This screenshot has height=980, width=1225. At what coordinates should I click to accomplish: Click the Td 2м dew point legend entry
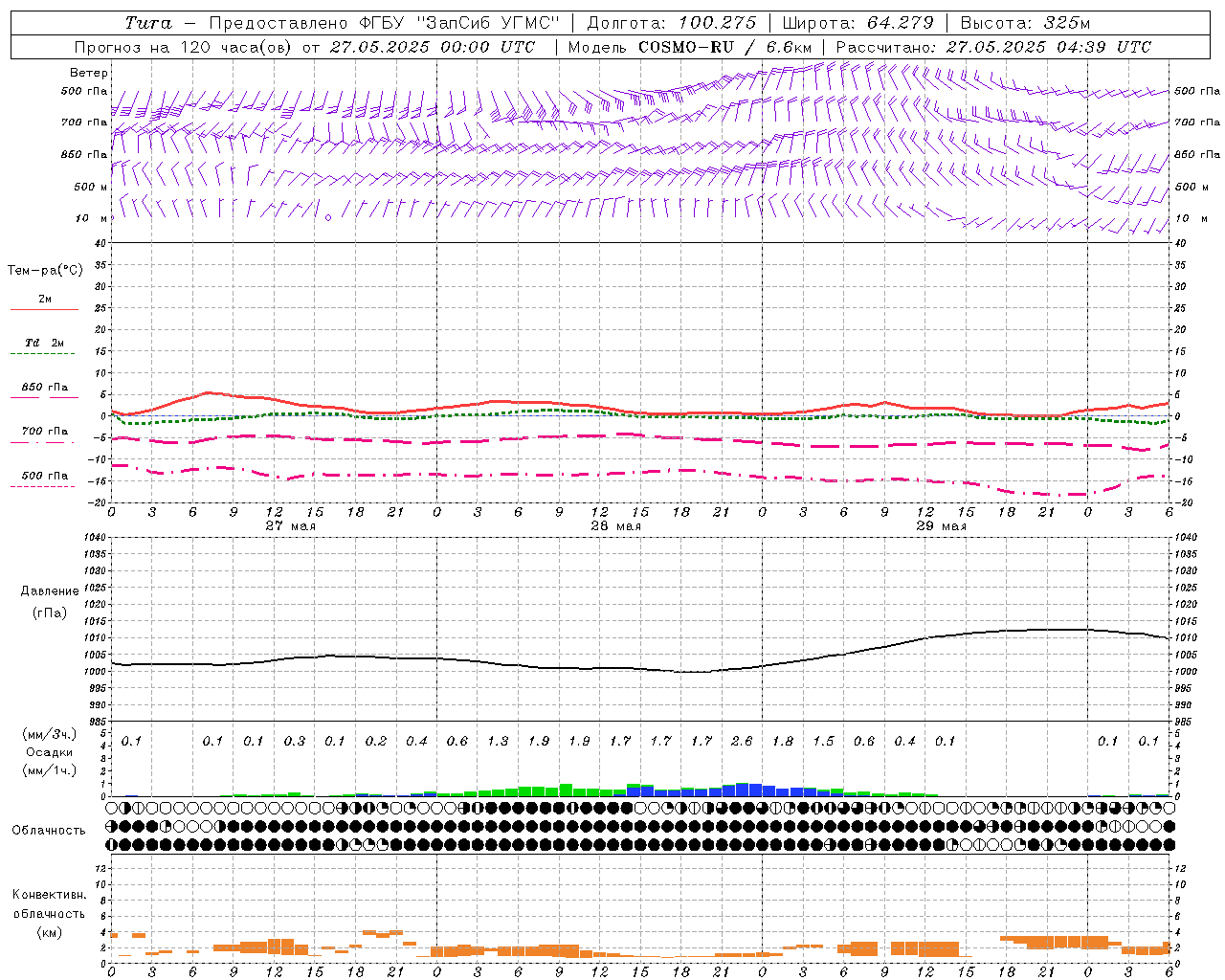coord(45,343)
